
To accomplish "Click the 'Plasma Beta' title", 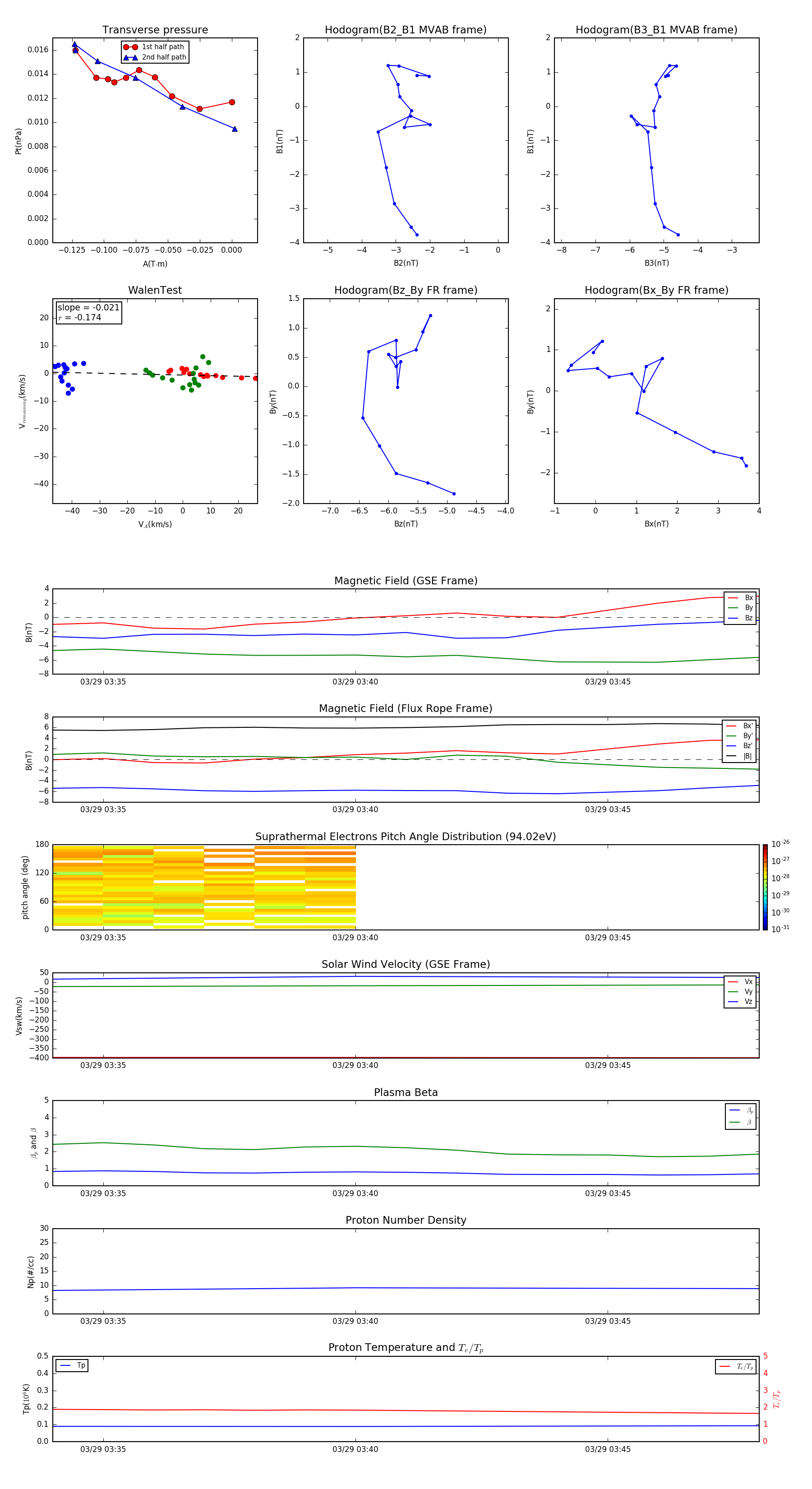I will [x=406, y=1092].
